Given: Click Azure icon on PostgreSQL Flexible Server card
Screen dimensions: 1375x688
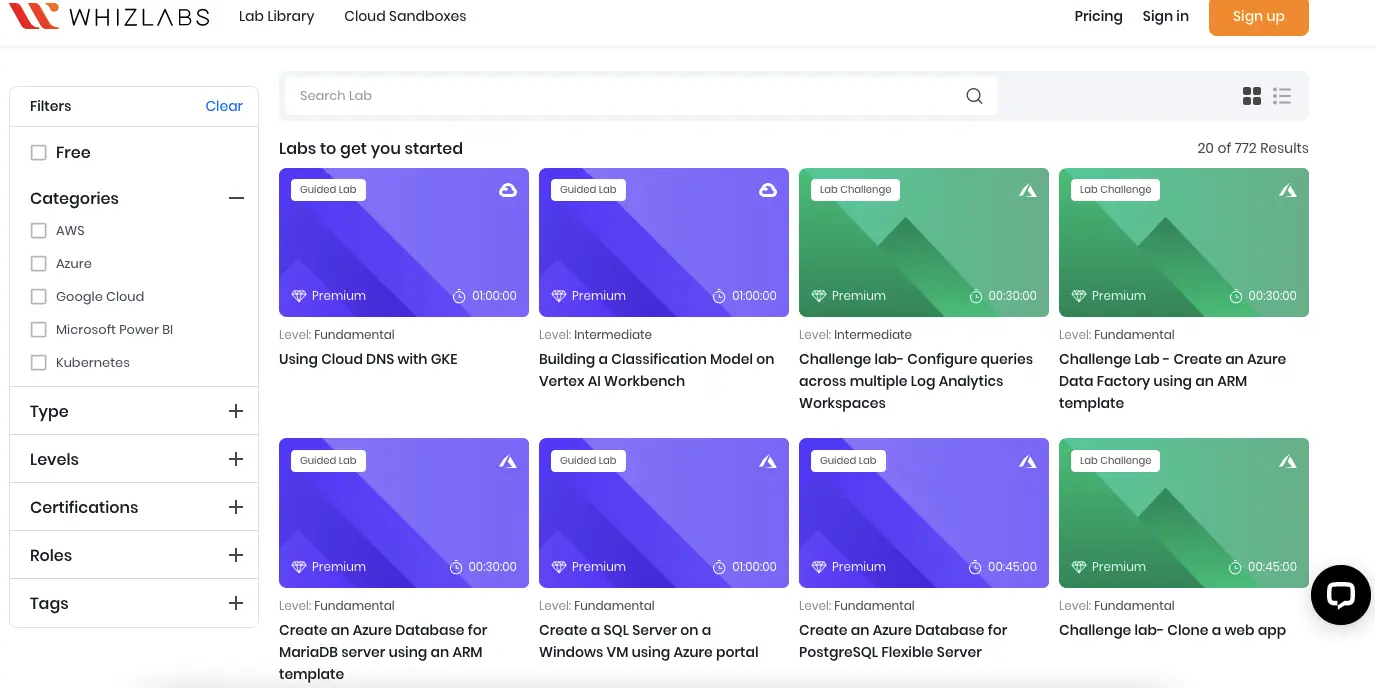Looking at the screenshot, I should [x=1028, y=461].
